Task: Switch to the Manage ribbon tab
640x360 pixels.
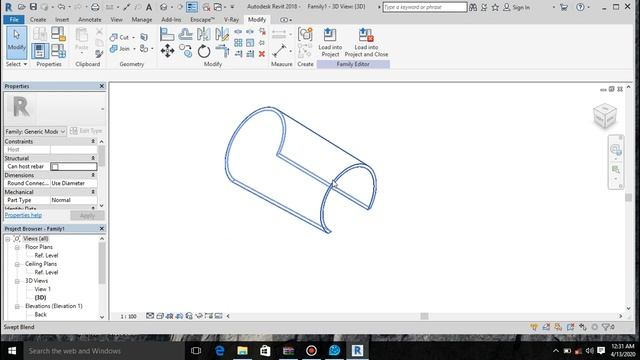Action: pos(142,20)
